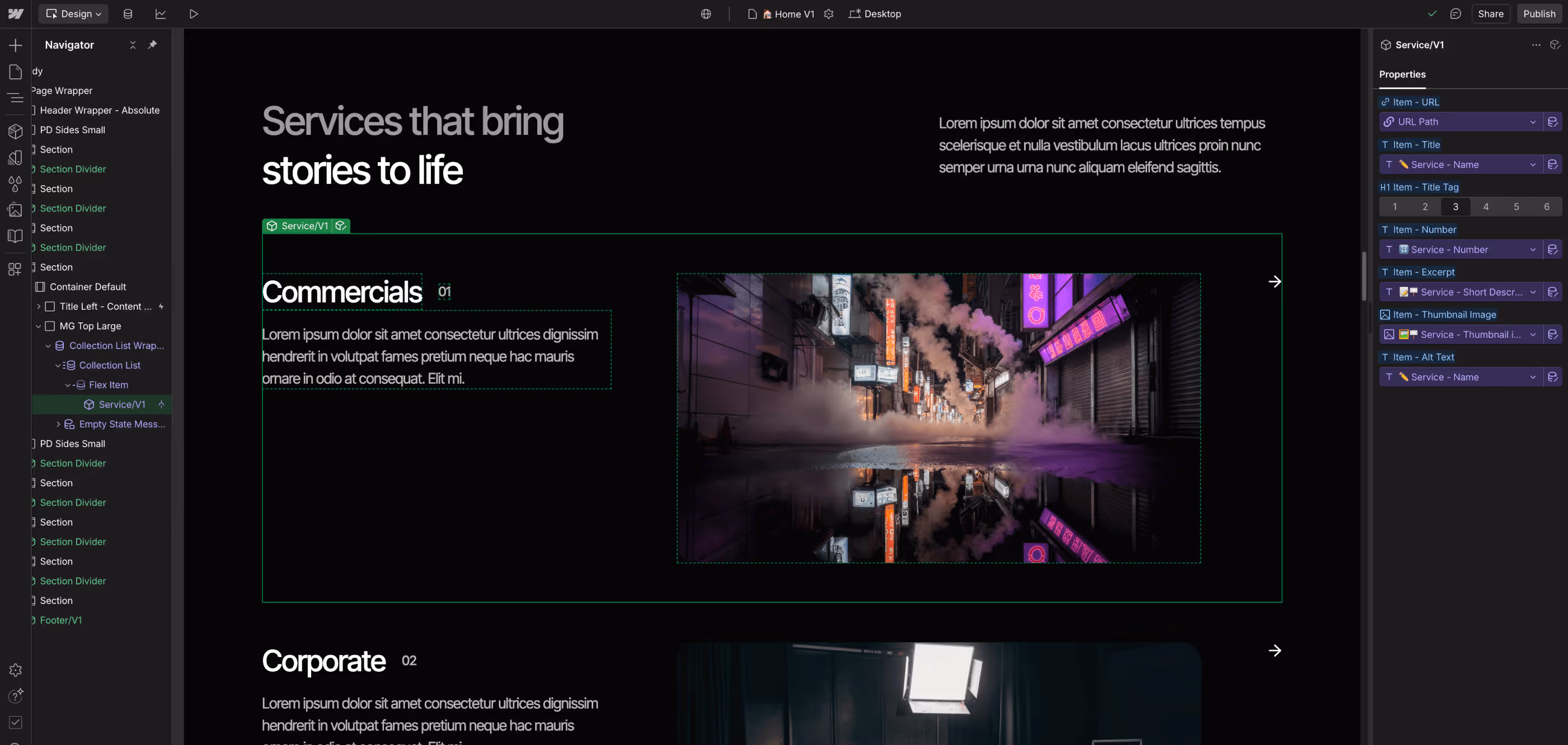Viewport: 1568px width, 745px height.
Task: Open the Assets panel
Action: tap(15, 210)
